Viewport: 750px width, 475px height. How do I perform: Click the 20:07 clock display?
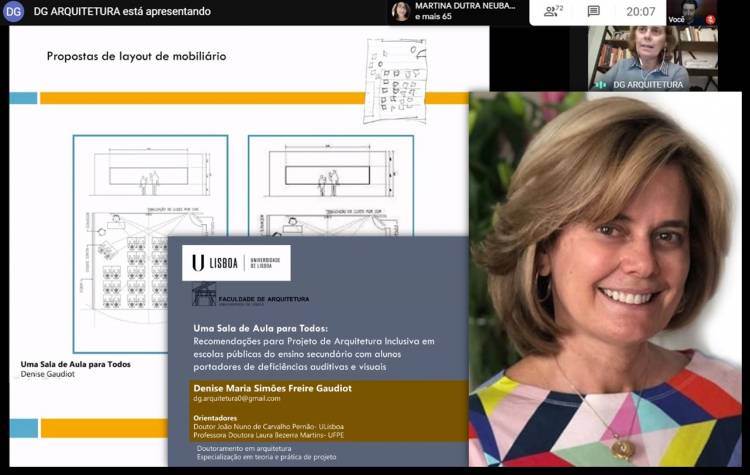640,11
